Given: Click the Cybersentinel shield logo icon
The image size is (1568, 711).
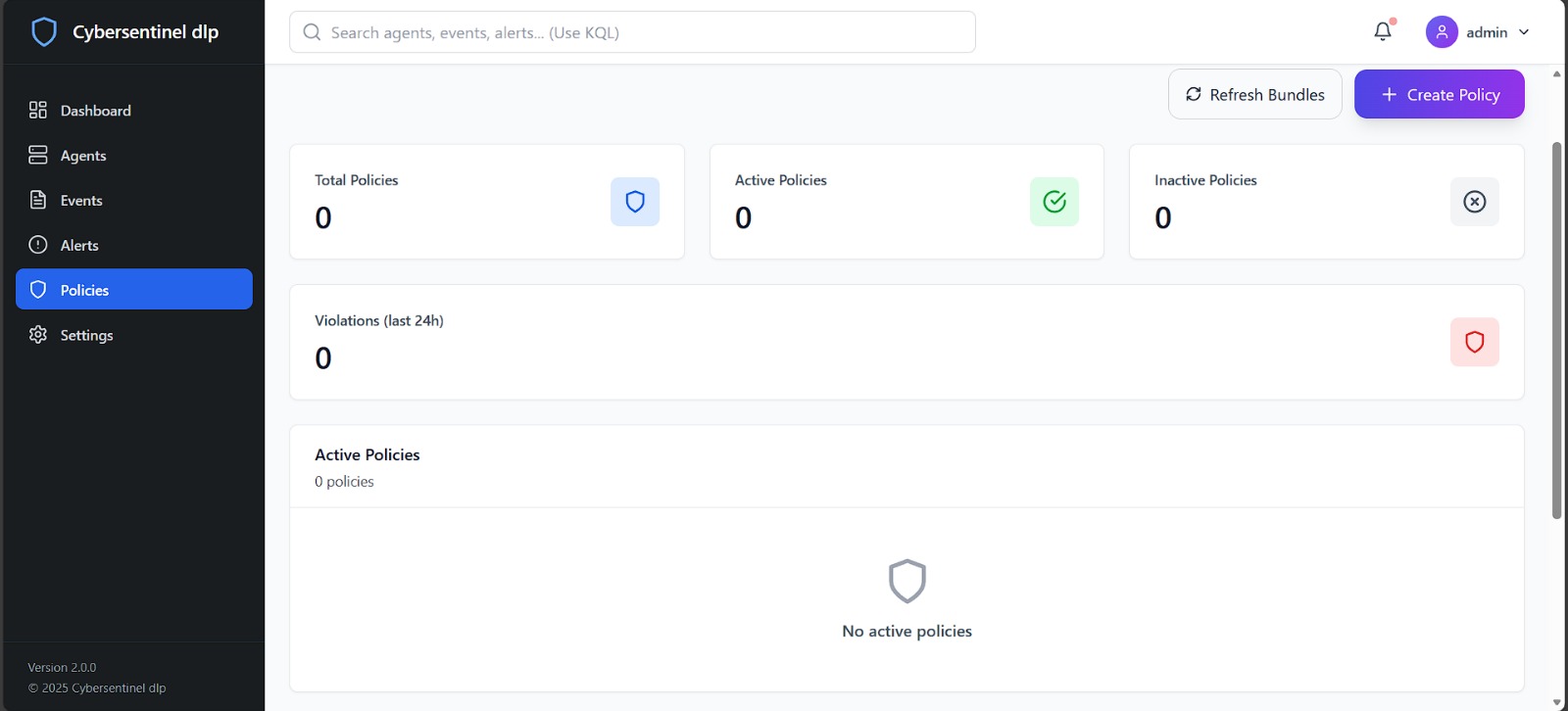Looking at the screenshot, I should [x=44, y=32].
